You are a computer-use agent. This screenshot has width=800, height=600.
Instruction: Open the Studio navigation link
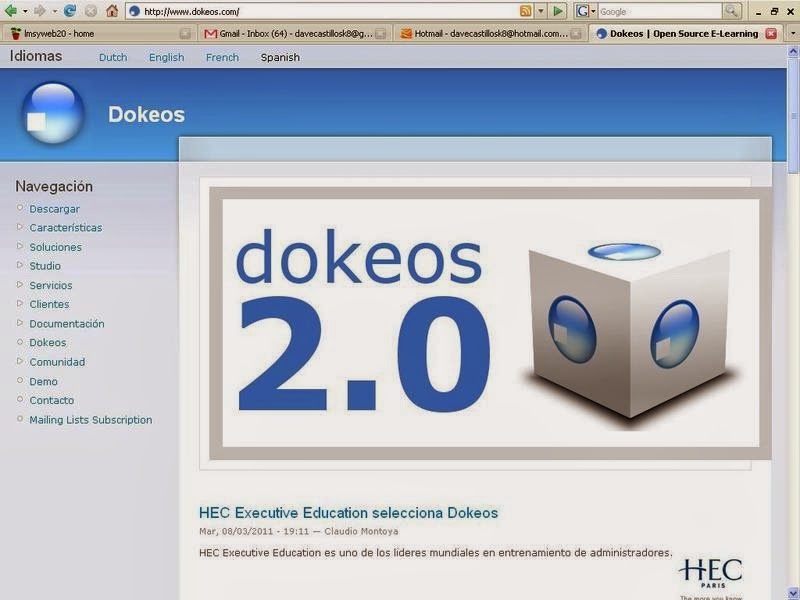[x=45, y=266]
